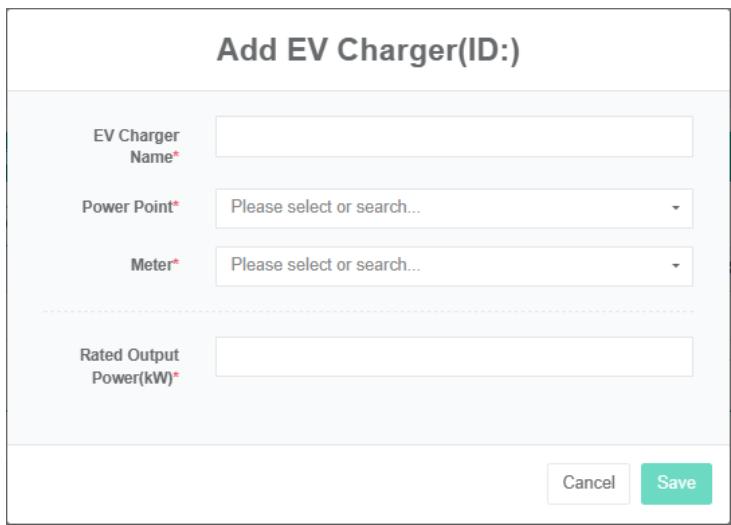Viewport: 731px width, 525px height.
Task: Click the dotted divider above Rated Output Power
Action: click(x=367, y=311)
